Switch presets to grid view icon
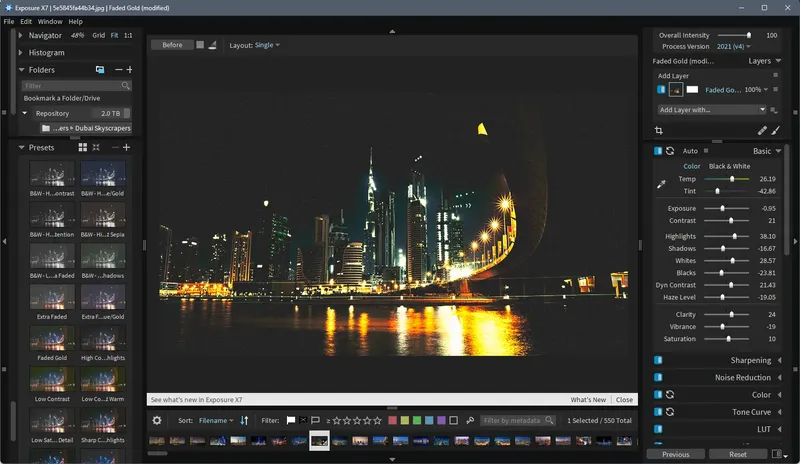Viewport: 800px width, 464px height. pos(83,148)
